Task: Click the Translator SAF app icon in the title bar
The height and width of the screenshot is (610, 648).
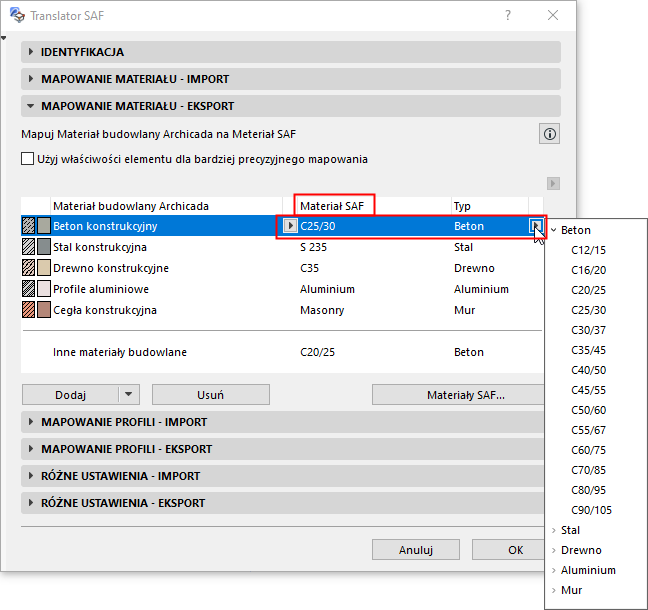Action: 17,15
